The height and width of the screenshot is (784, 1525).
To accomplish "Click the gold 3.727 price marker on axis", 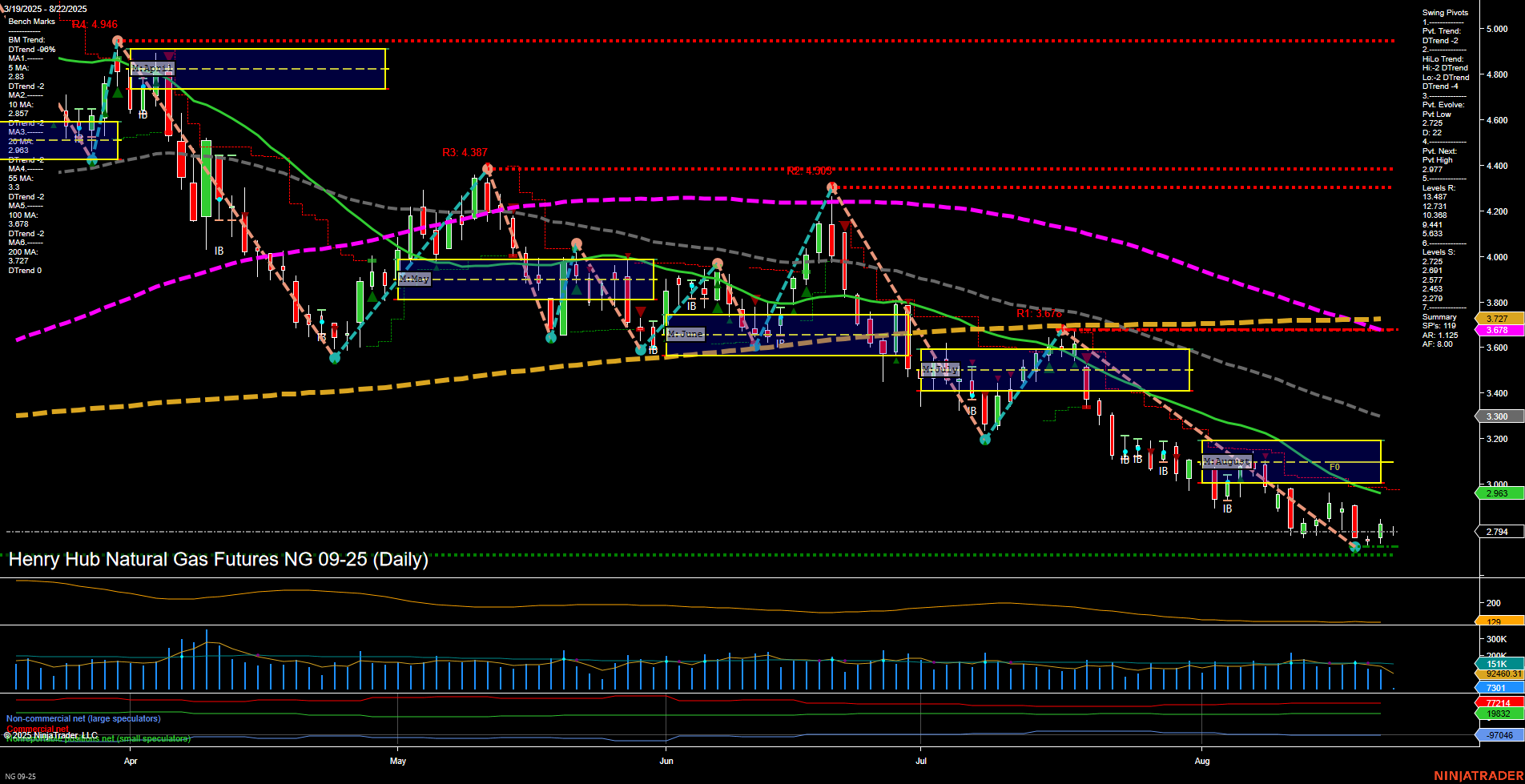I will (1497, 317).
